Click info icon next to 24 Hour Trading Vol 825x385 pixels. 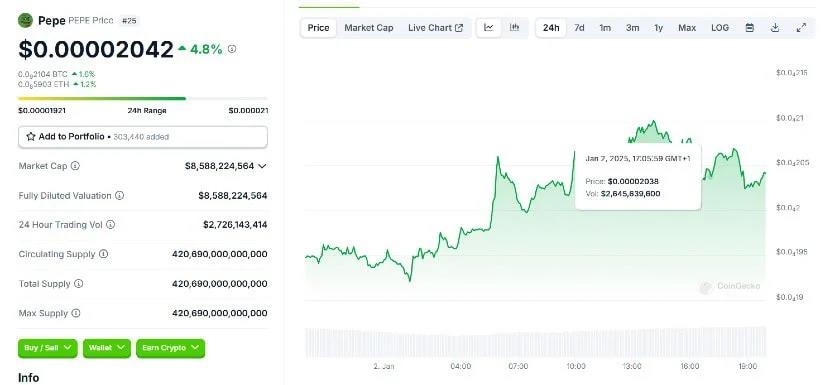[110, 225]
